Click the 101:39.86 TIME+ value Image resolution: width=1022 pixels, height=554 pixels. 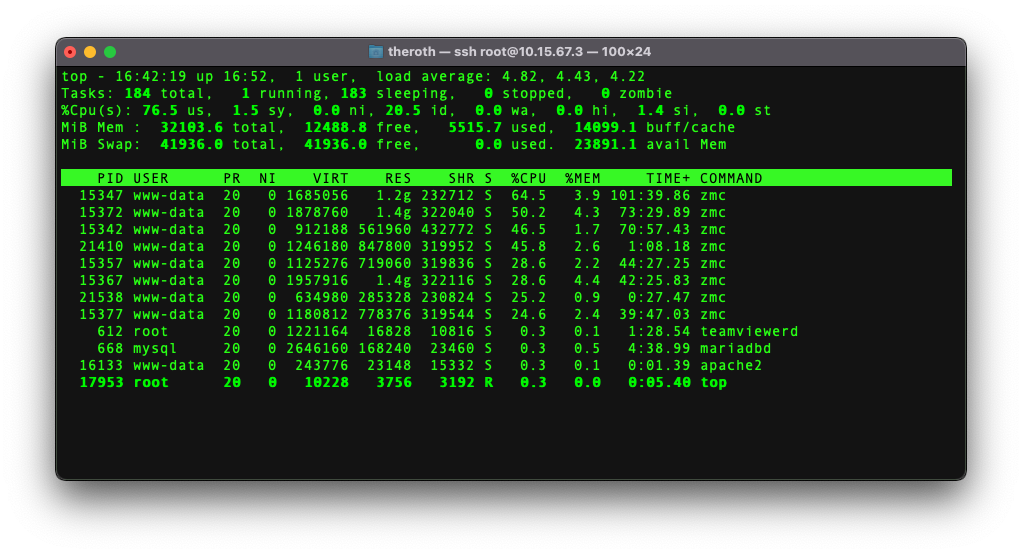tap(650, 196)
